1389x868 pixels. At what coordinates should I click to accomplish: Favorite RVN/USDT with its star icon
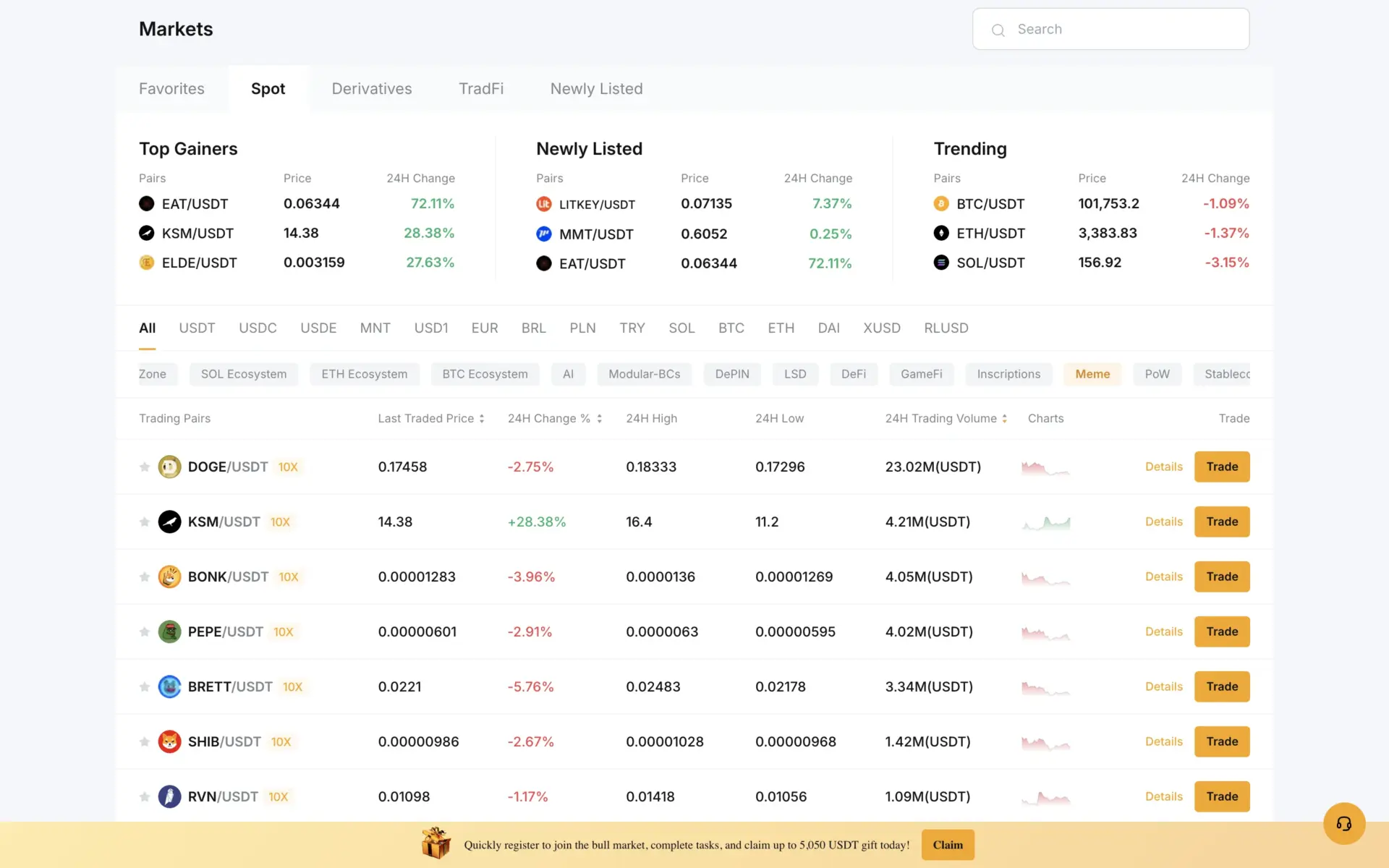pos(144,796)
